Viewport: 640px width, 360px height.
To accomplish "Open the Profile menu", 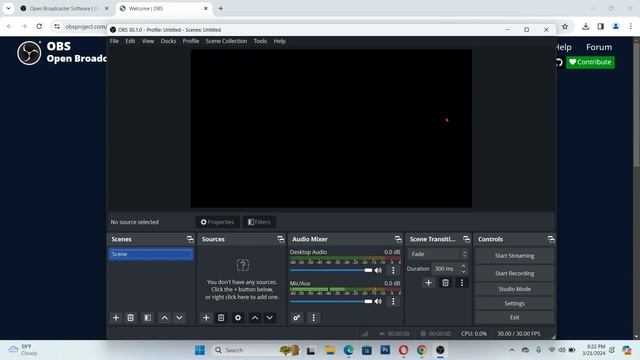I will click(x=191, y=41).
